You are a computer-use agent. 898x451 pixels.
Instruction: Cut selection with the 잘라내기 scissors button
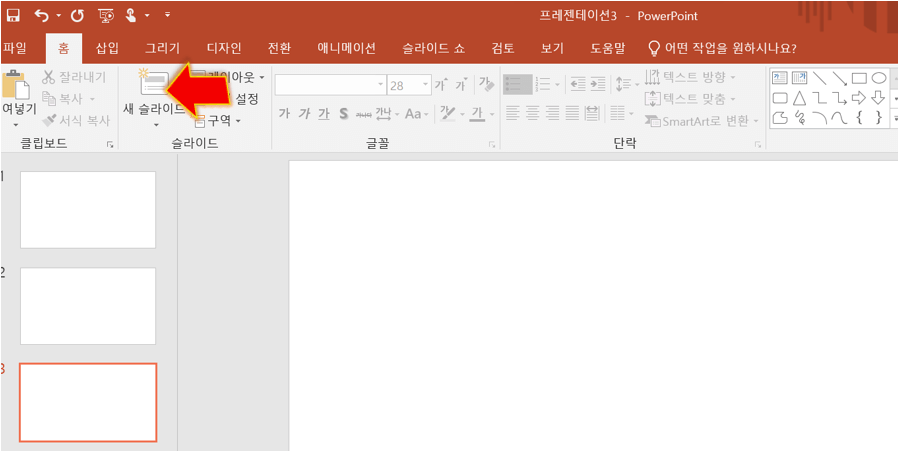74,77
